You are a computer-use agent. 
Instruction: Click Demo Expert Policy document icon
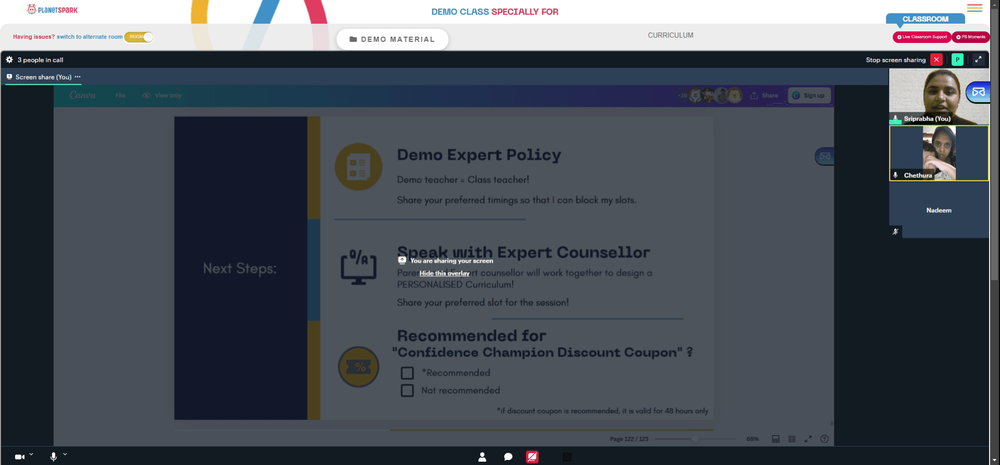click(x=358, y=166)
